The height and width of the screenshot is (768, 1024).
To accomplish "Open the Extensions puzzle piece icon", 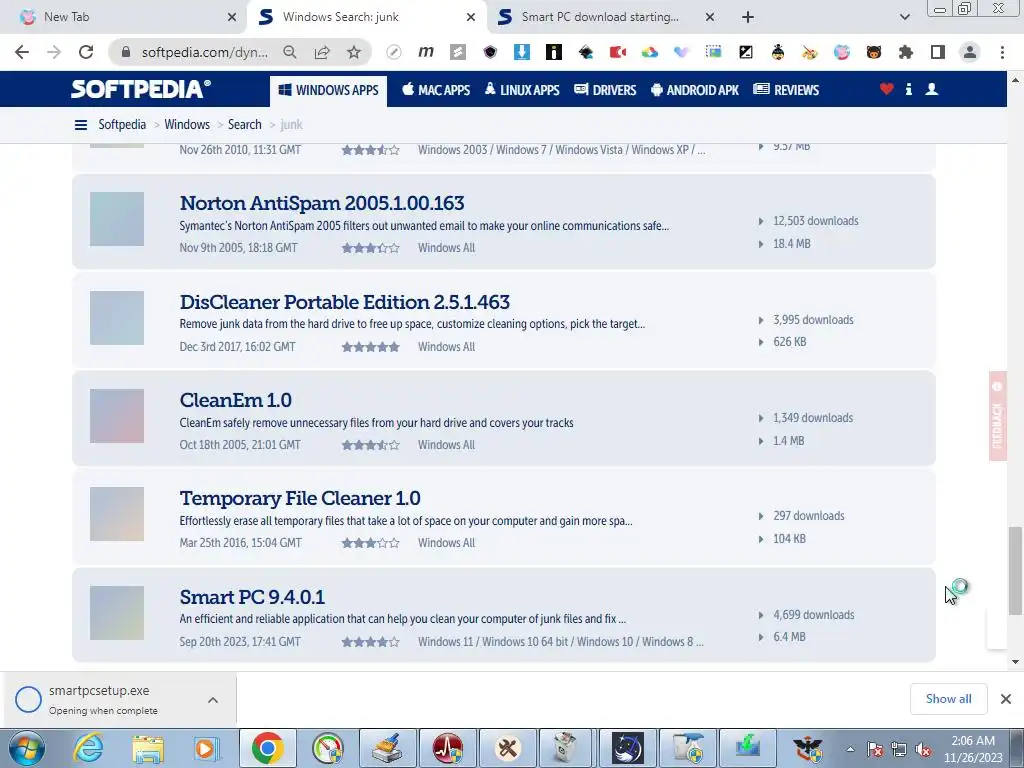I will tap(906, 52).
